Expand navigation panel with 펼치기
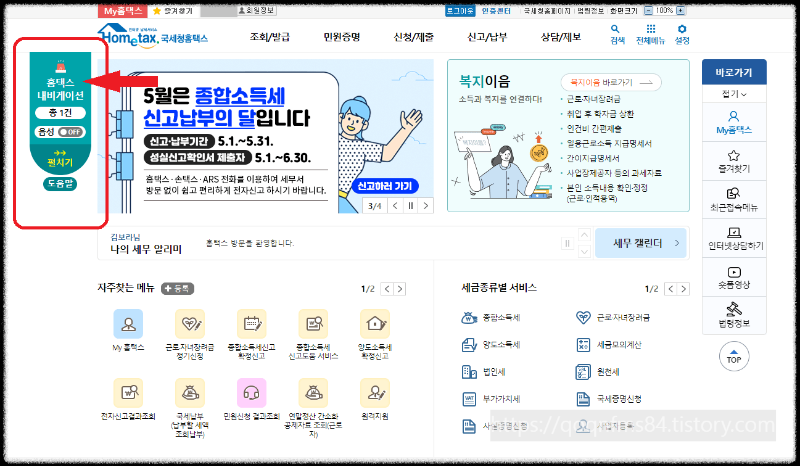The height and width of the screenshot is (466, 800). [60, 158]
